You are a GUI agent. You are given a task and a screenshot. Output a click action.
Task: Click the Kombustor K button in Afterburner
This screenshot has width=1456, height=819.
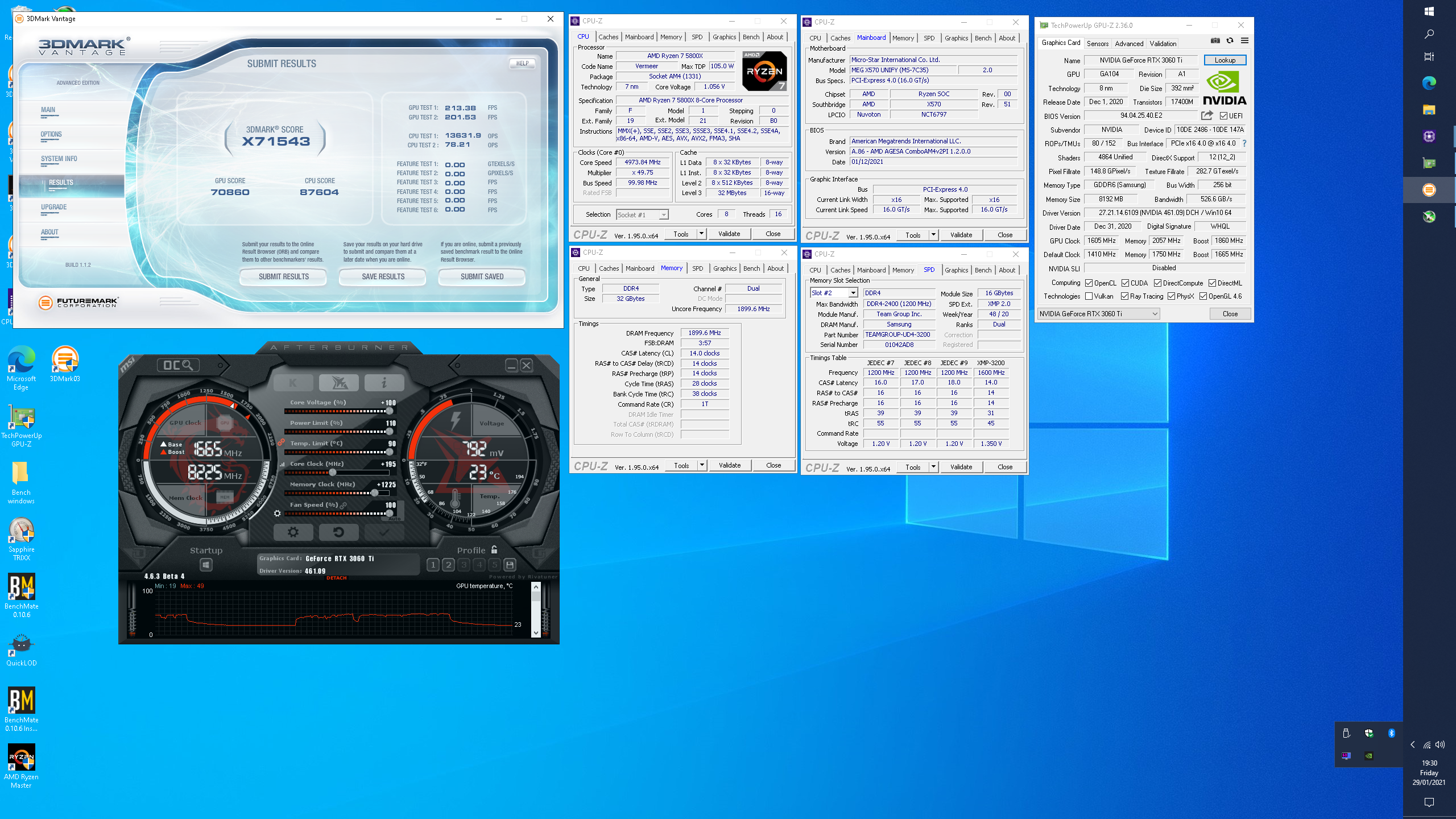pos(293,383)
